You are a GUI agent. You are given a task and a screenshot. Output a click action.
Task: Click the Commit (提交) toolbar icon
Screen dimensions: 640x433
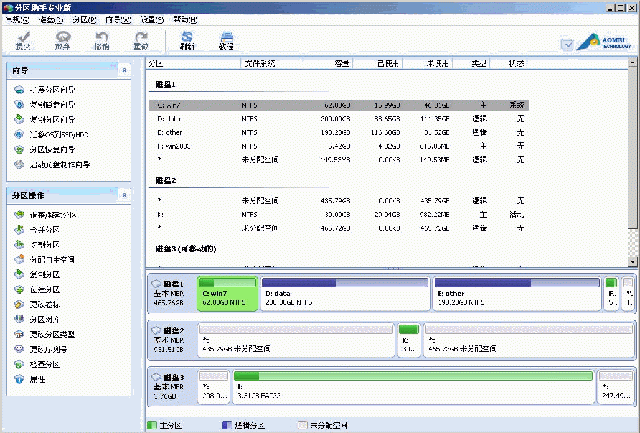point(22,41)
